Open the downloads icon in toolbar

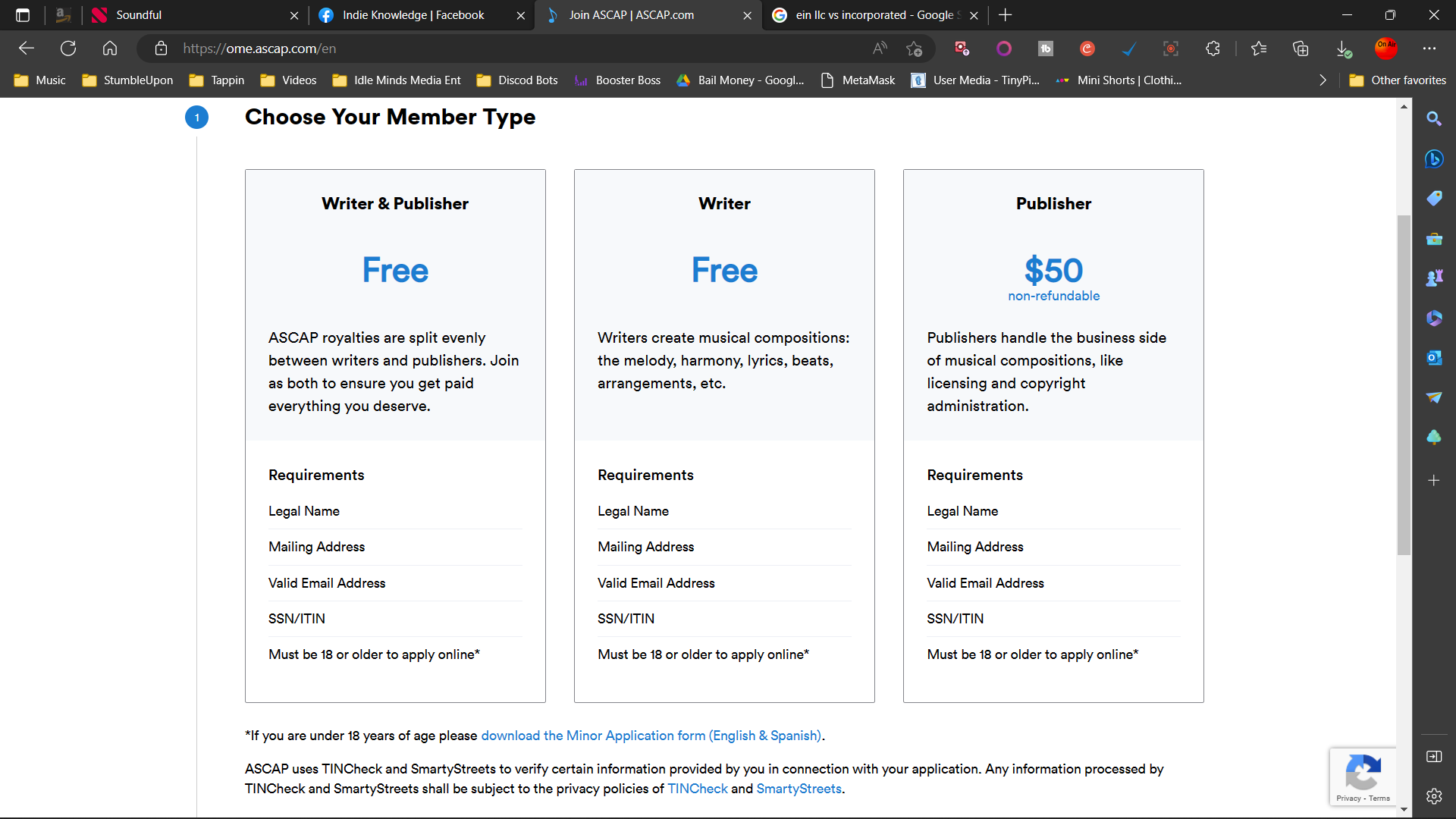tap(1343, 49)
